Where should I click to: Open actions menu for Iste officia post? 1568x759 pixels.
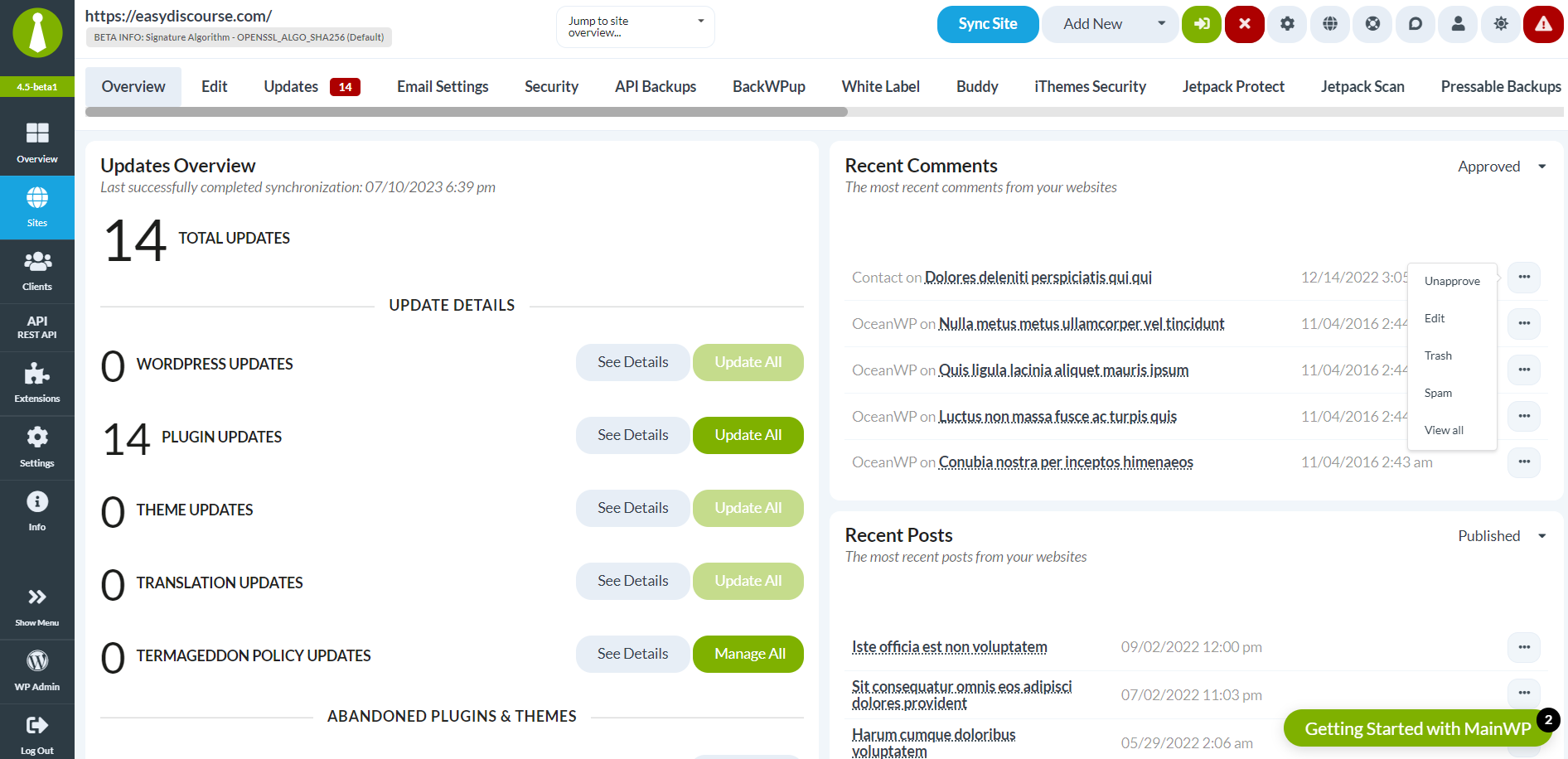click(x=1524, y=647)
